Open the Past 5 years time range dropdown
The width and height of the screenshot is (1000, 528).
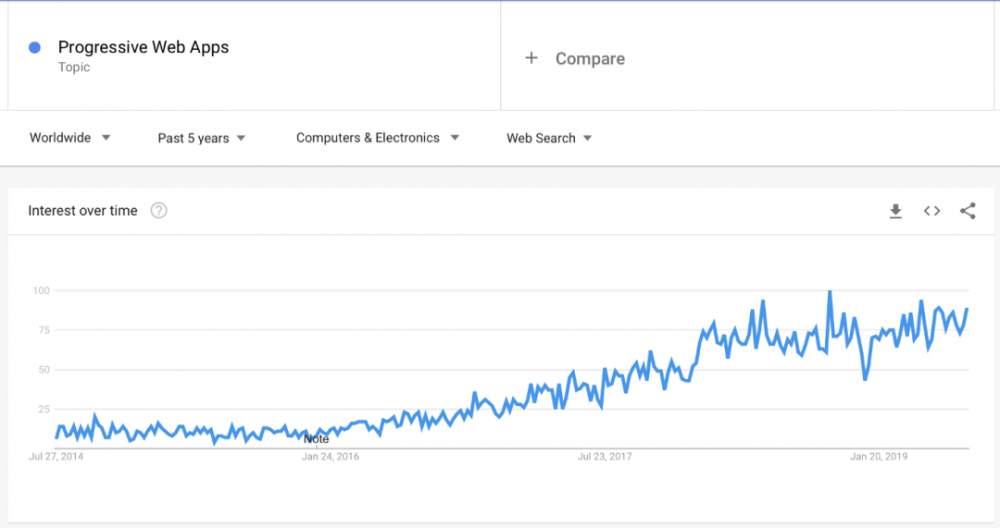(x=201, y=138)
